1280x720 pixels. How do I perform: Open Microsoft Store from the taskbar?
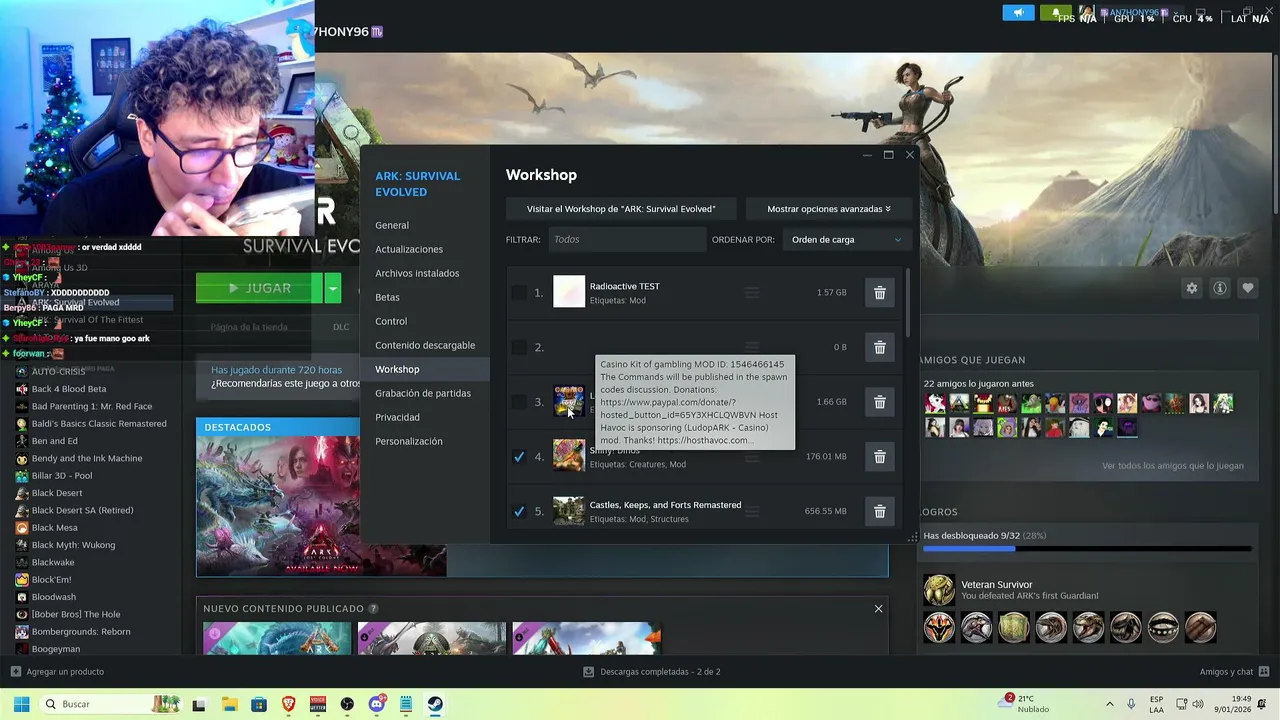pyautogui.click(x=259, y=704)
